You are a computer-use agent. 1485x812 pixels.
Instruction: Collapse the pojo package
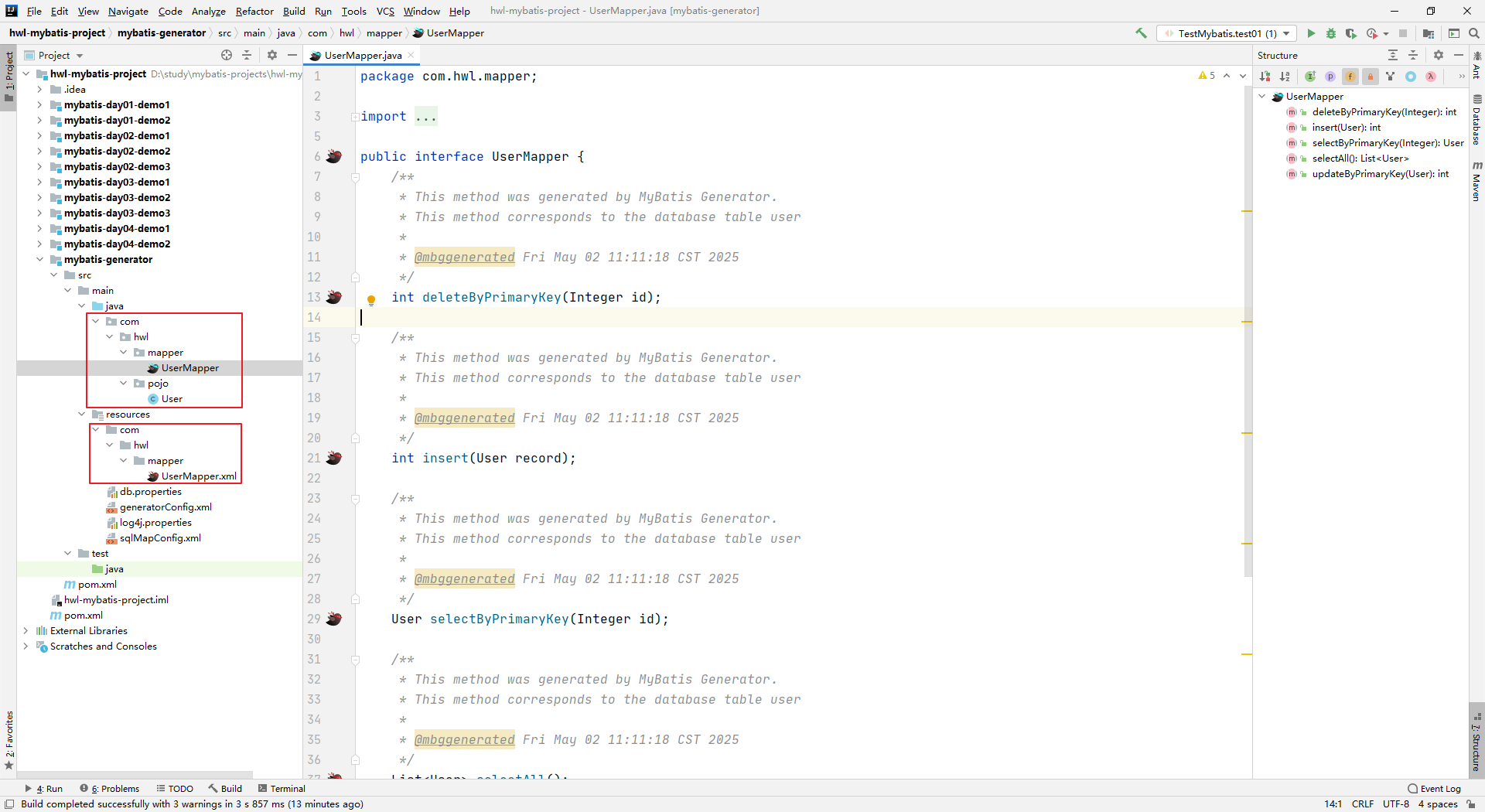[123, 383]
